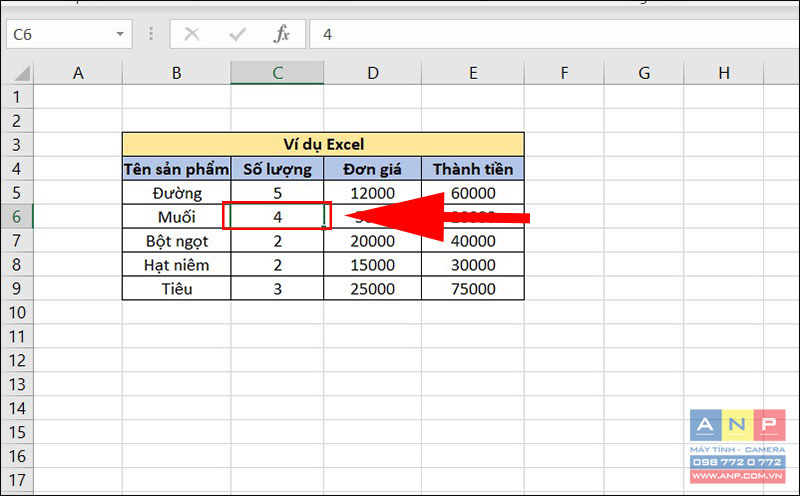Select row 16 header
800x496 pixels.
(x=17, y=456)
